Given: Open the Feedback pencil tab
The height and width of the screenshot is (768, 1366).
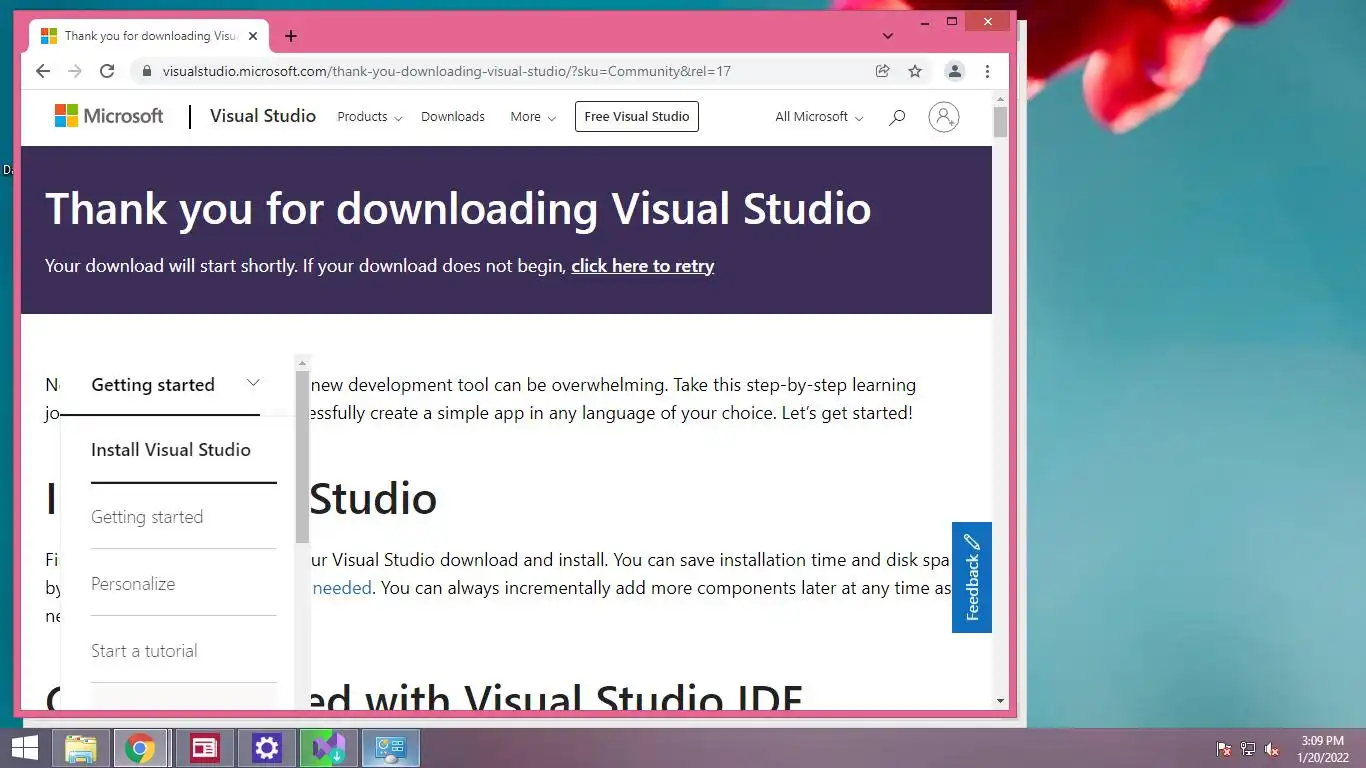Looking at the screenshot, I should 972,577.
